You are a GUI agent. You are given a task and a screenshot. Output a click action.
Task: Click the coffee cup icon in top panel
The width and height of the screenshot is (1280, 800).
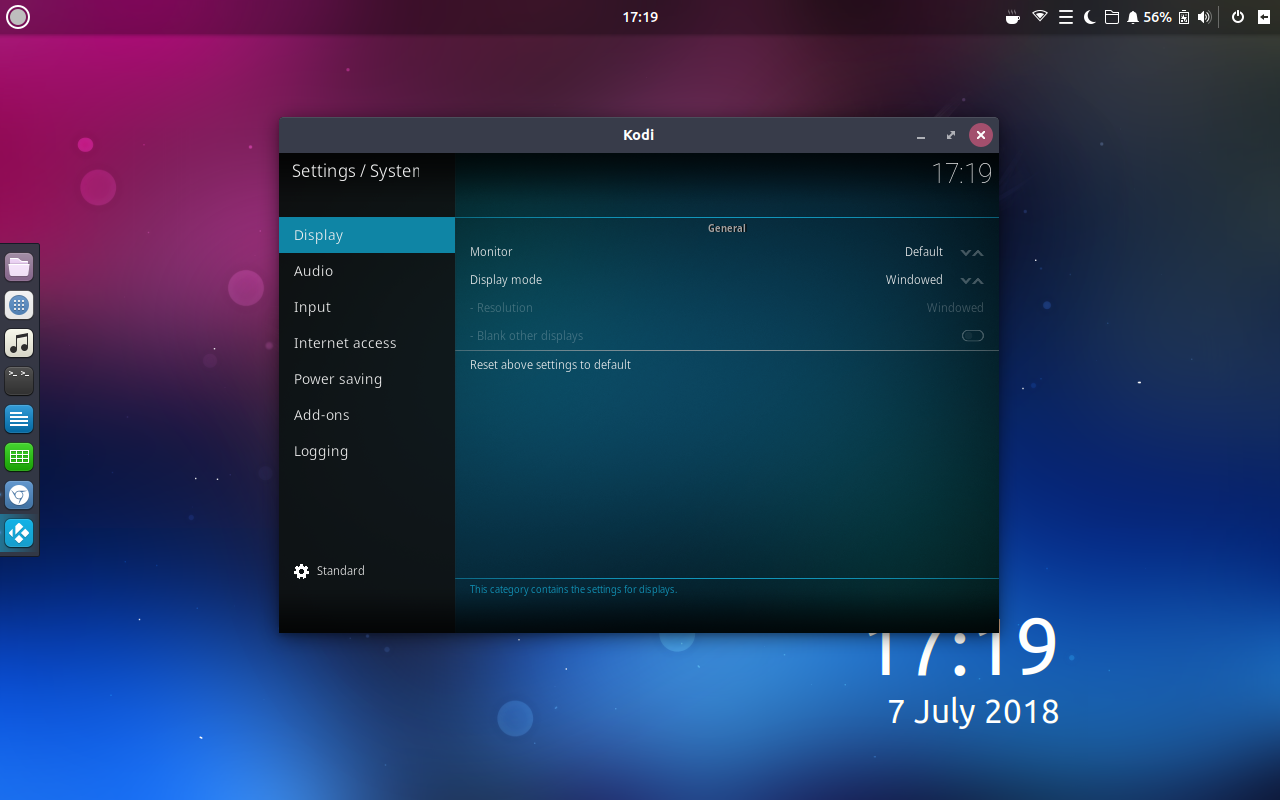(1013, 17)
